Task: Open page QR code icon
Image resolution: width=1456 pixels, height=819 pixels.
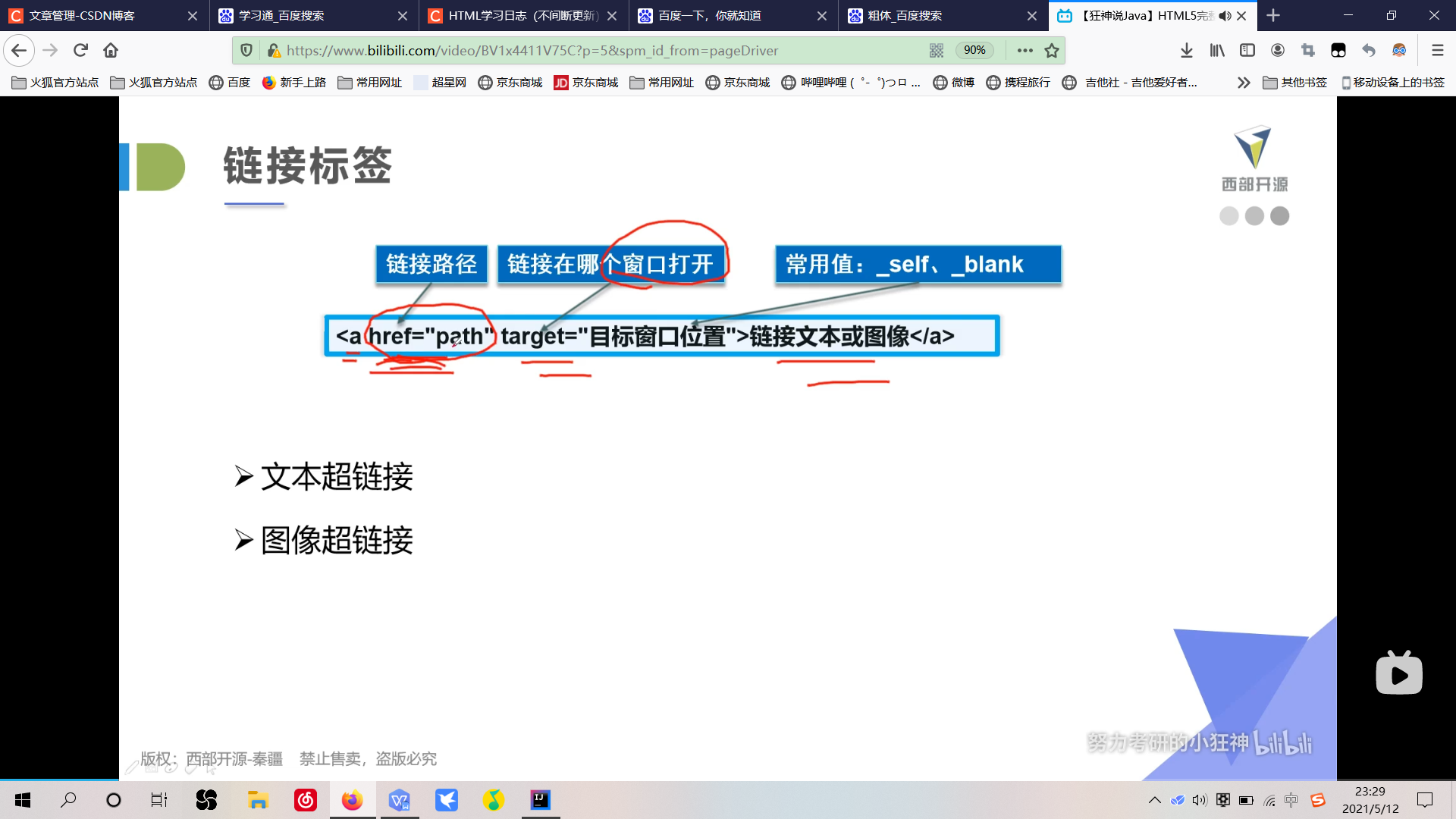Action: tap(937, 50)
